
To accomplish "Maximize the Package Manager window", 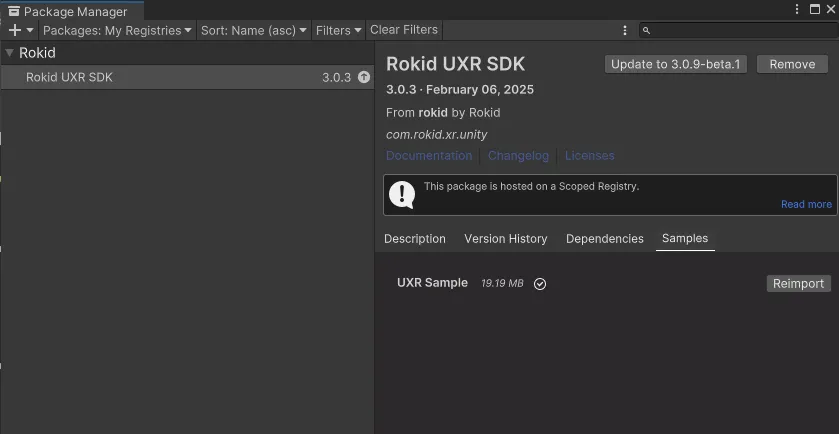I will (814, 9).
